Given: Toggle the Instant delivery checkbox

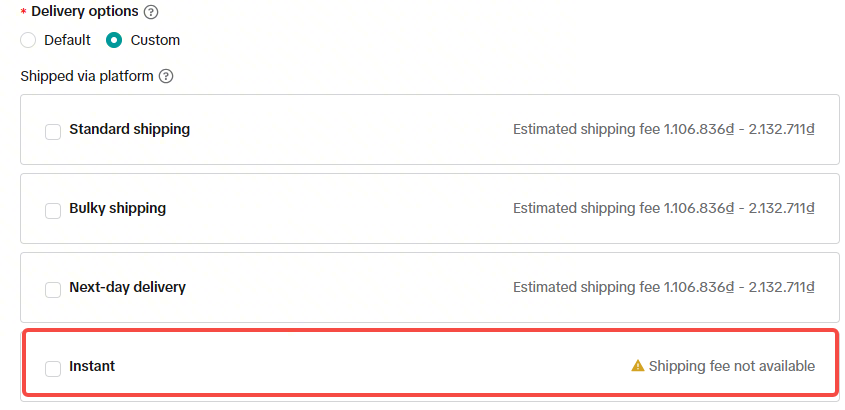Looking at the screenshot, I should coord(53,368).
